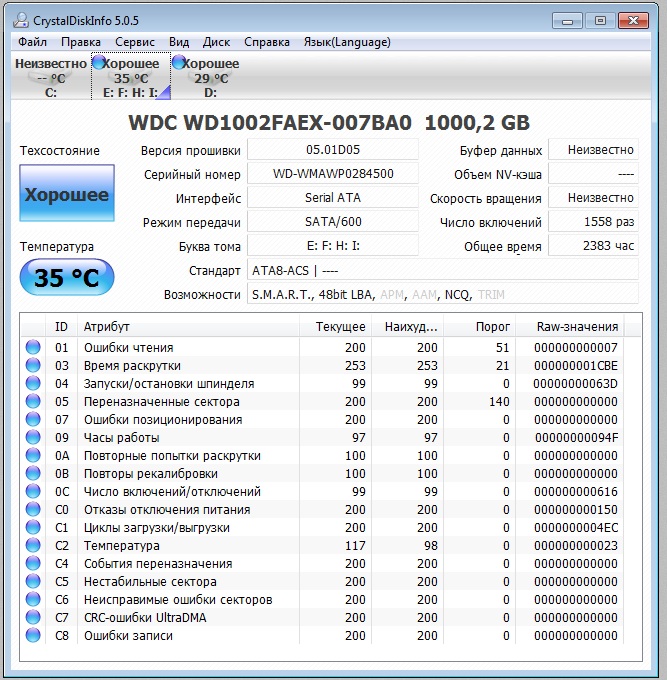Image resolution: width=667 pixels, height=680 pixels.
Task: Select the C: drive with unknown status
Action: 51,78
